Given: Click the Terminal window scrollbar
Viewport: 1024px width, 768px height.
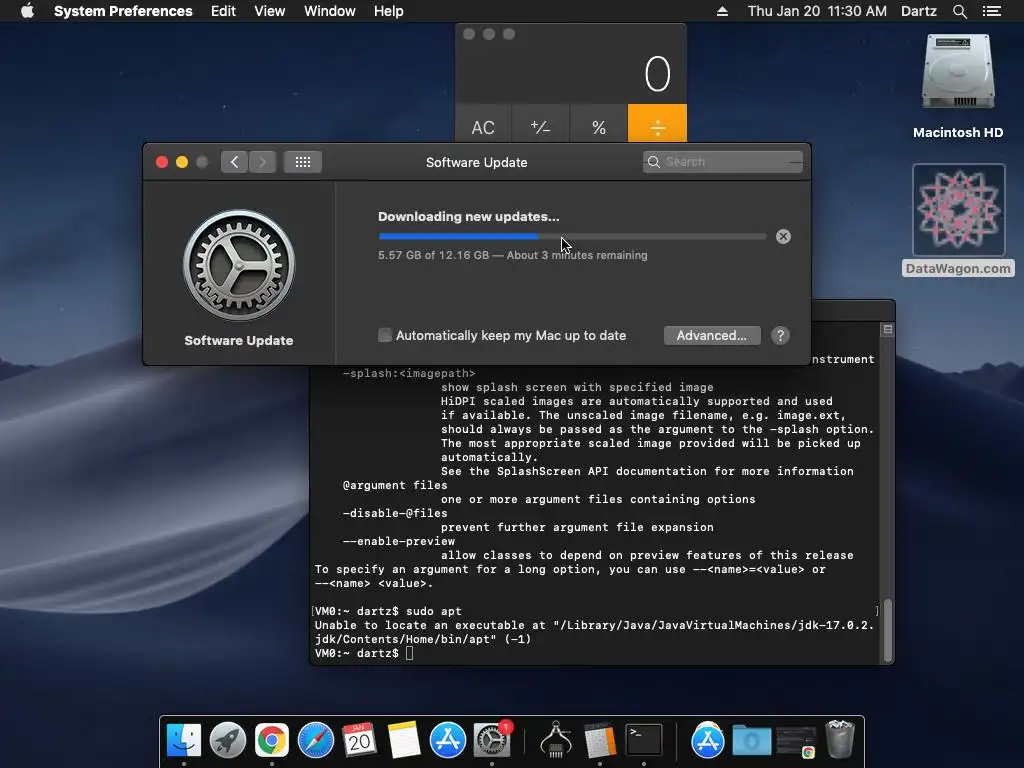Looking at the screenshot, I should (888, 630).
